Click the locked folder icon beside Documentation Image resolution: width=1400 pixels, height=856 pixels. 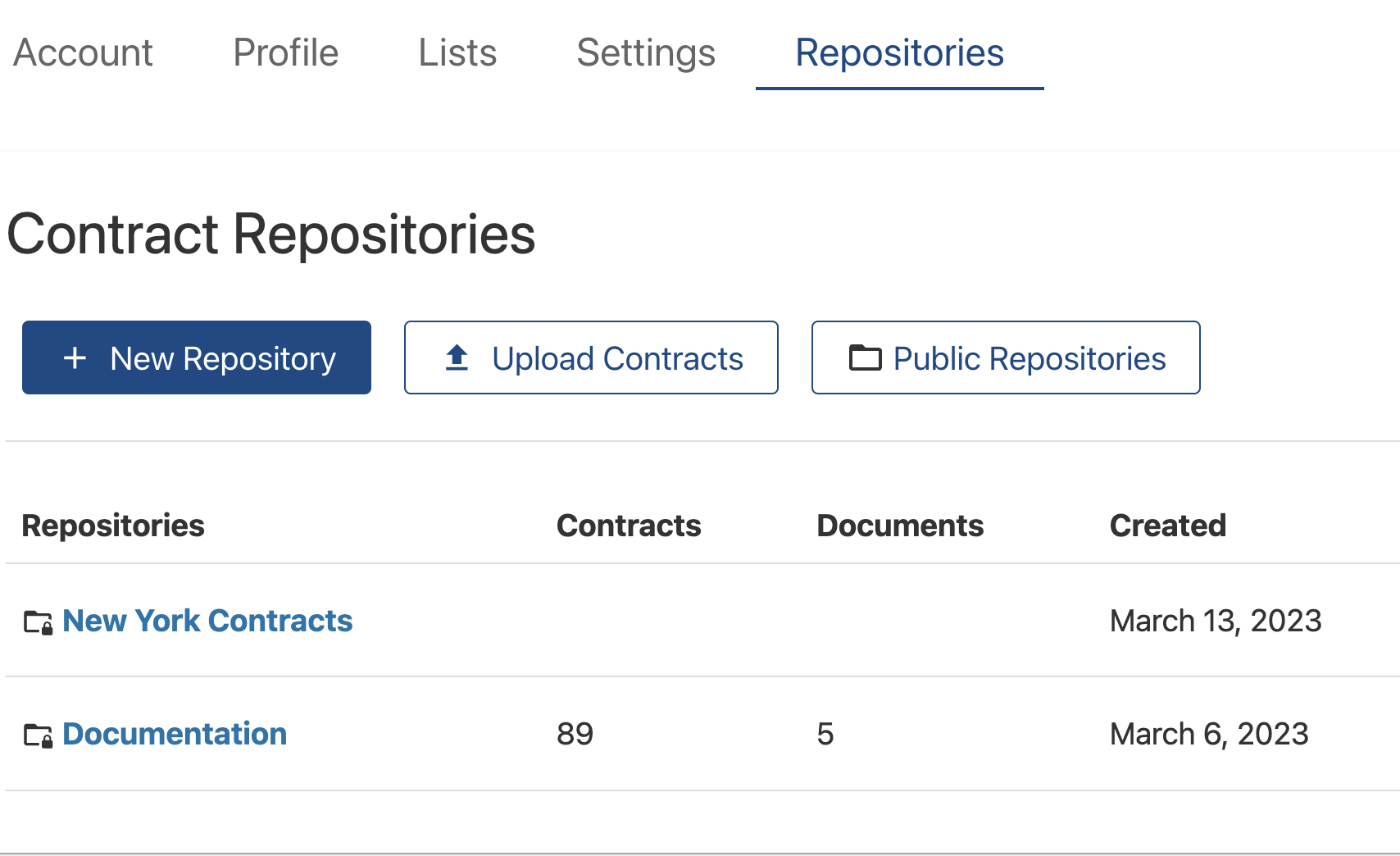(x=38, y=735)
